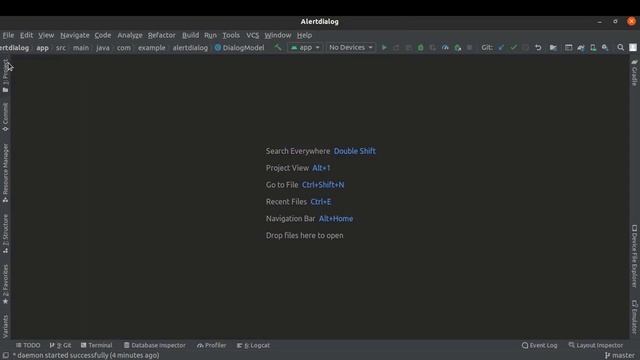
Task: Run the app with green play button
Action: pos(384,48)
